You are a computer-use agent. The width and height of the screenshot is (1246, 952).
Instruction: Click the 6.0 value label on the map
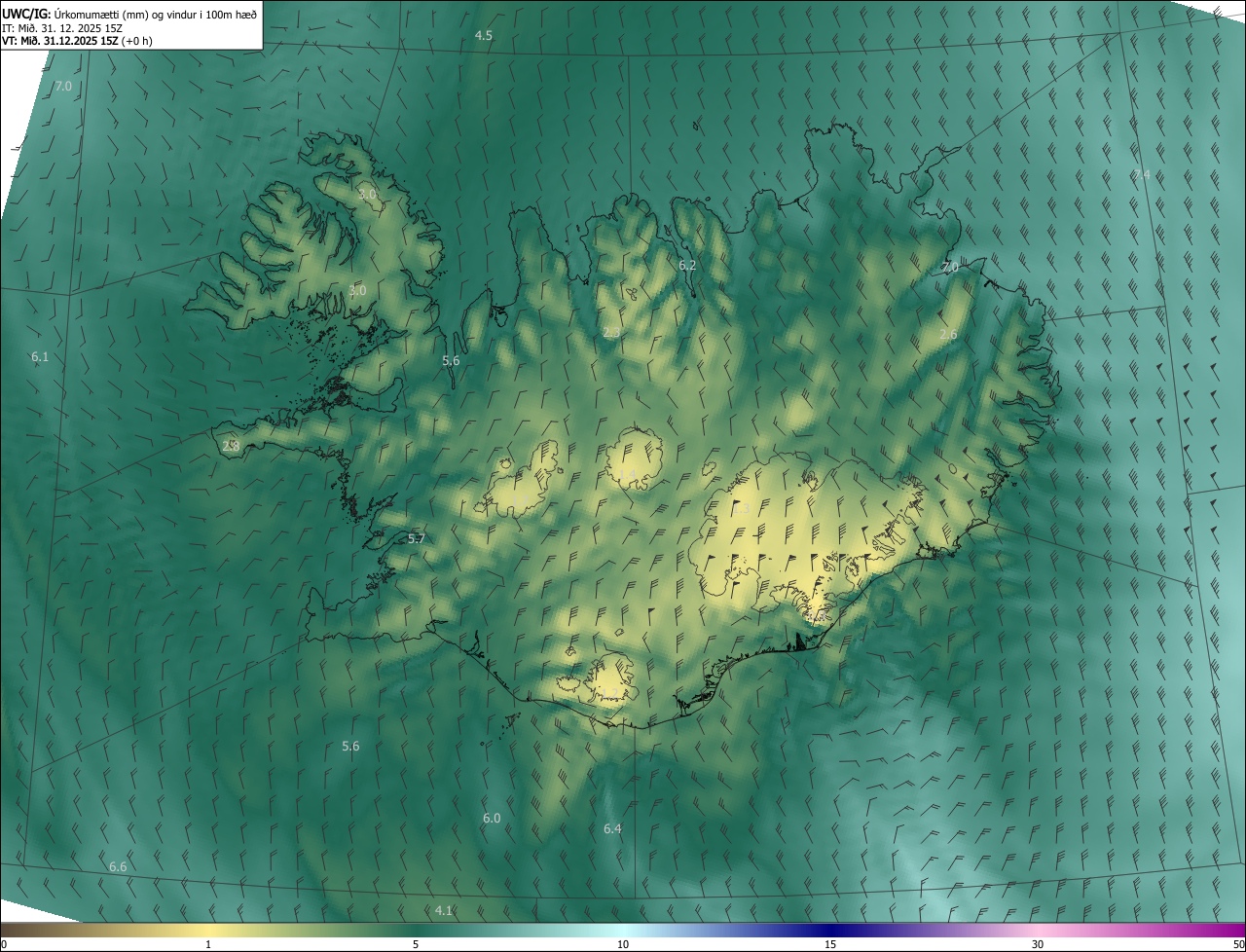click(x=492, y=818)
